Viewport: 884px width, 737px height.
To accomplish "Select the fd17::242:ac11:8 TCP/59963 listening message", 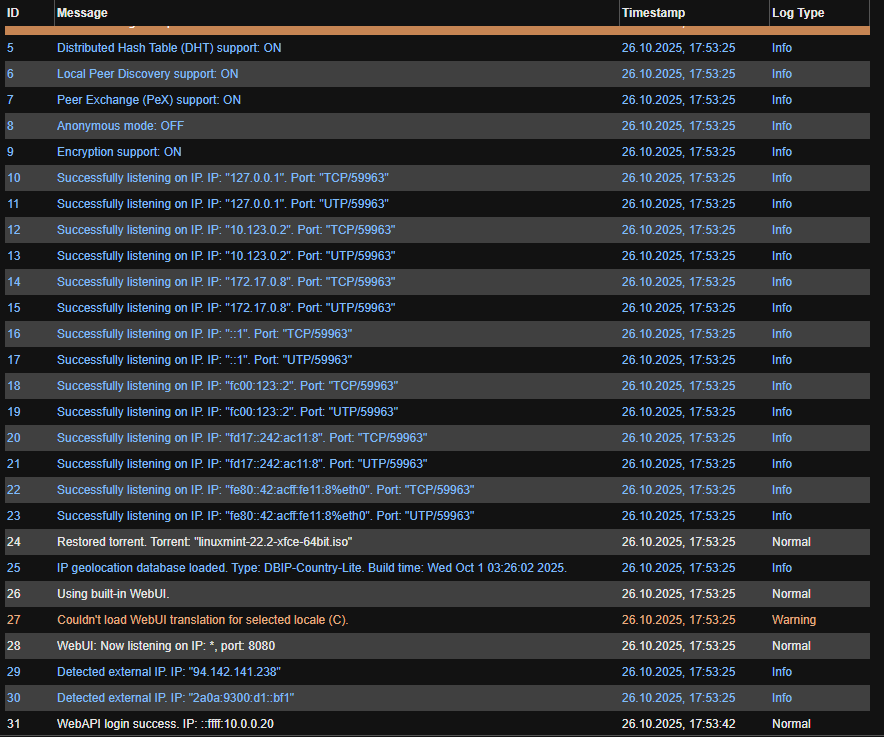I will 242,437.
